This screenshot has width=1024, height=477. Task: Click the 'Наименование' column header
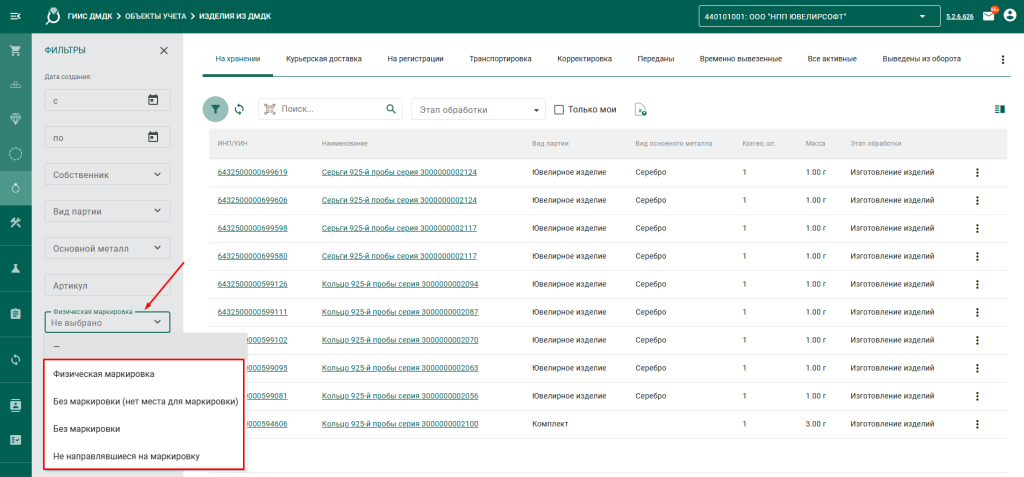[345, 143]
